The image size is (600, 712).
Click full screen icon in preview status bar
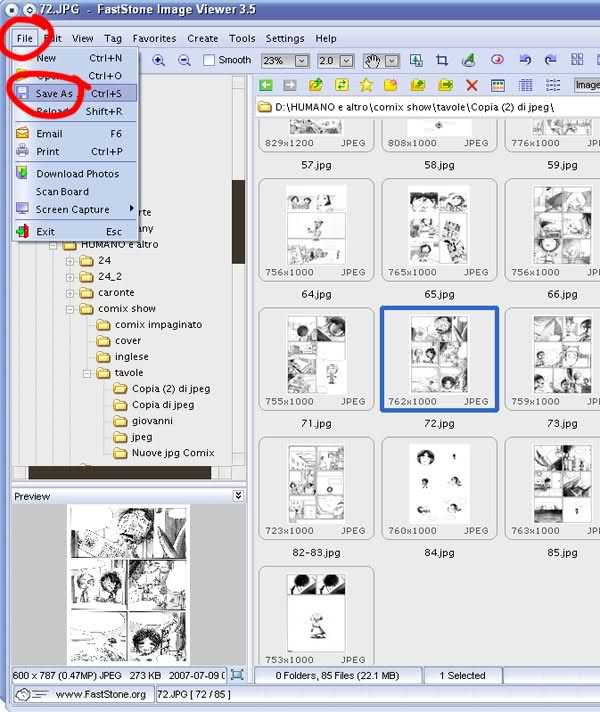(237, 674)
